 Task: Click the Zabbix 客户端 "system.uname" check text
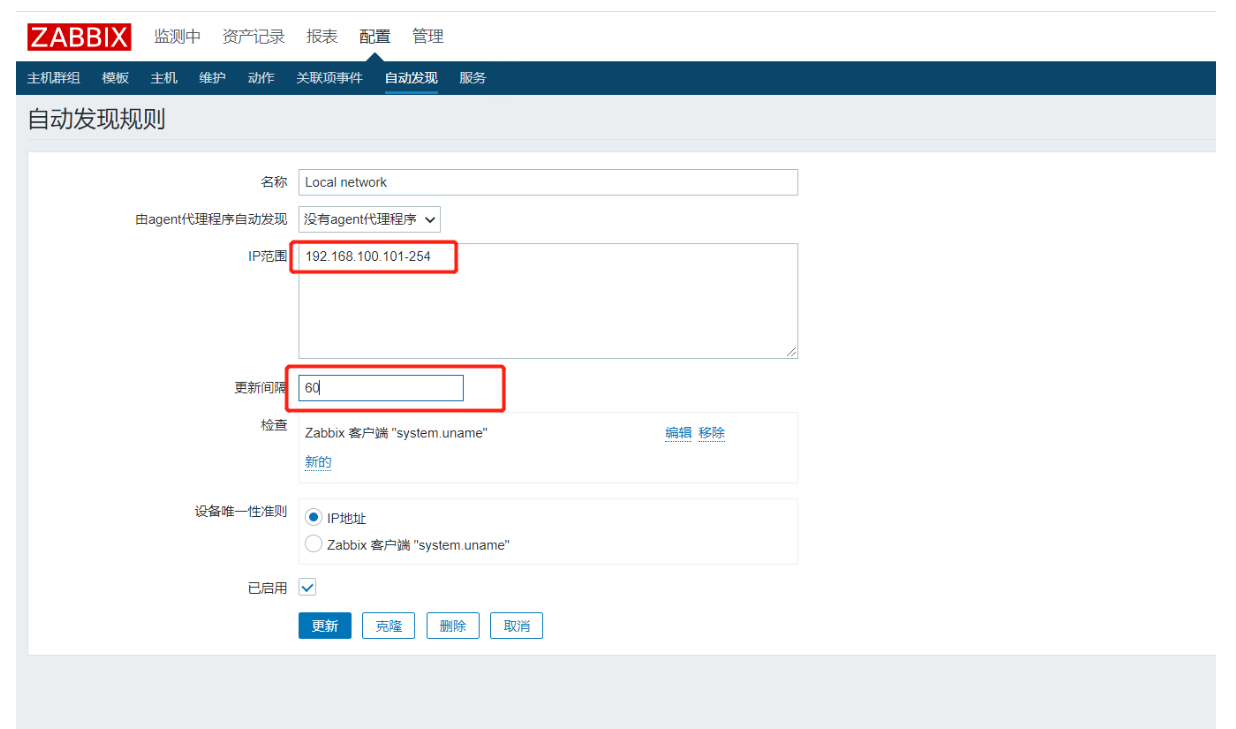tap(396, 433)
